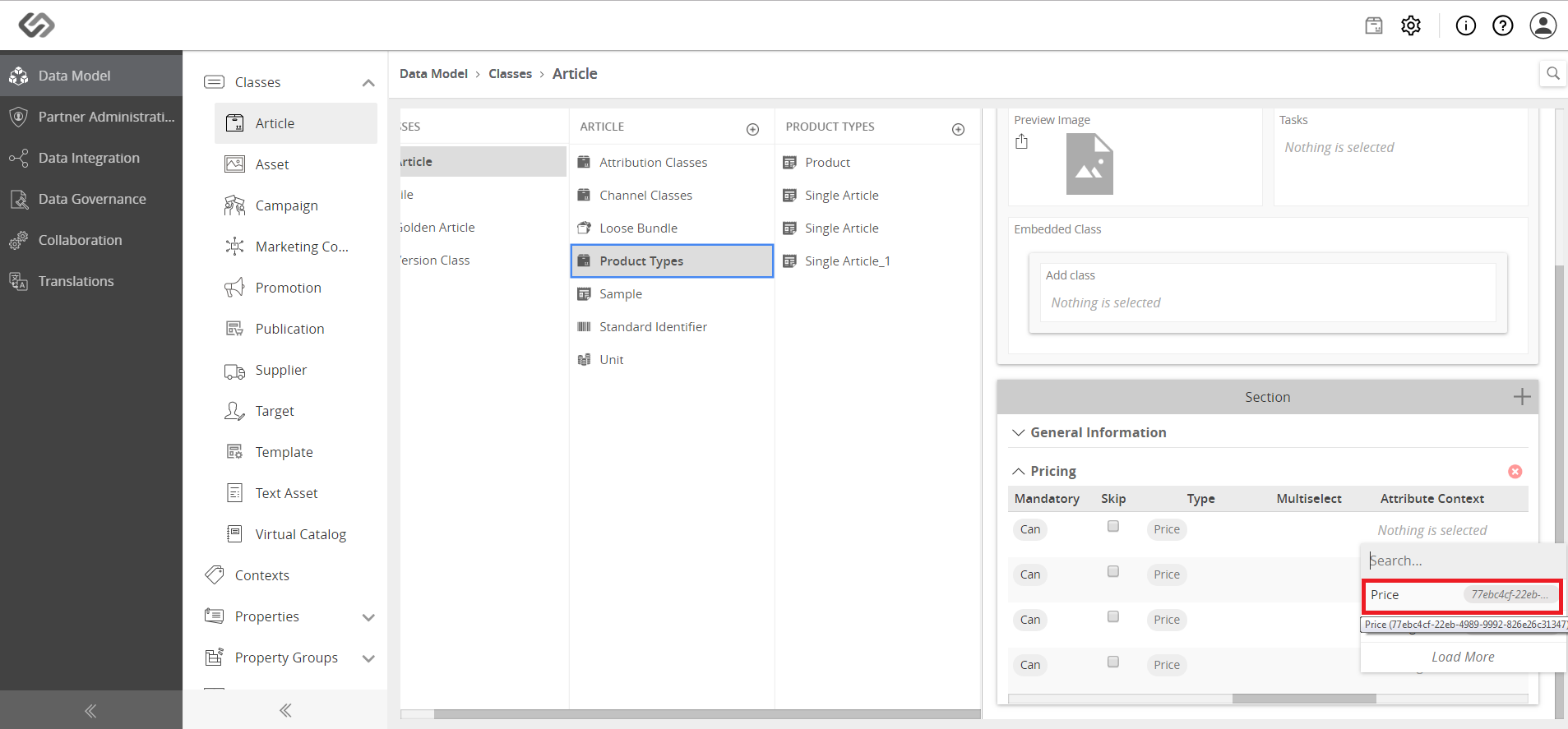Select the Asset class icon
The image size is (1568, 729).
pyautogui.click(x=234, y=164)
